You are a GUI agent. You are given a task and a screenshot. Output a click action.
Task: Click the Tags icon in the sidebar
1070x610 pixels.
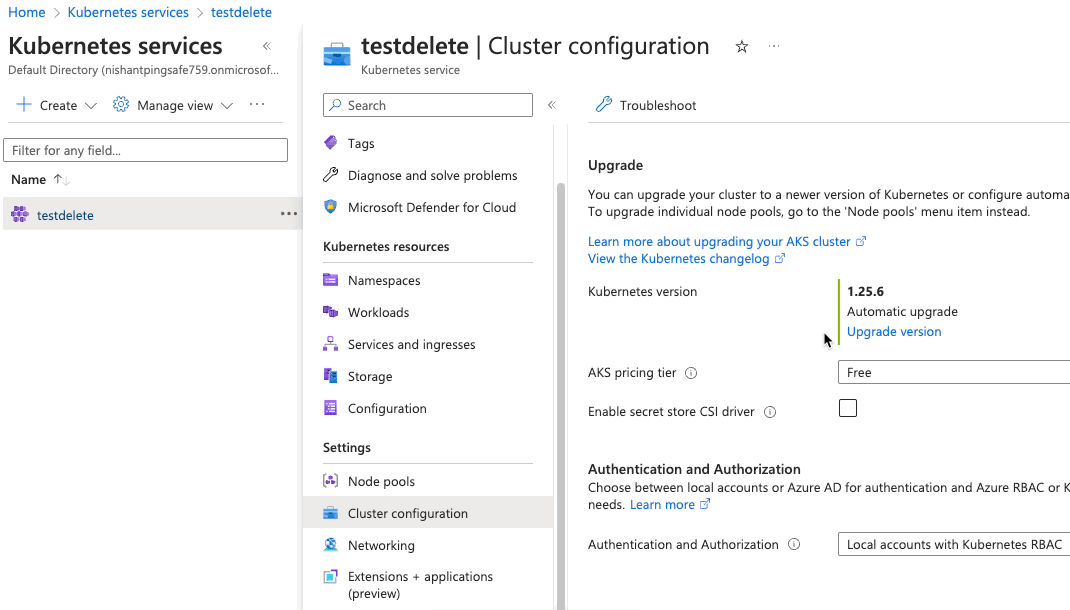coord(331,143)
